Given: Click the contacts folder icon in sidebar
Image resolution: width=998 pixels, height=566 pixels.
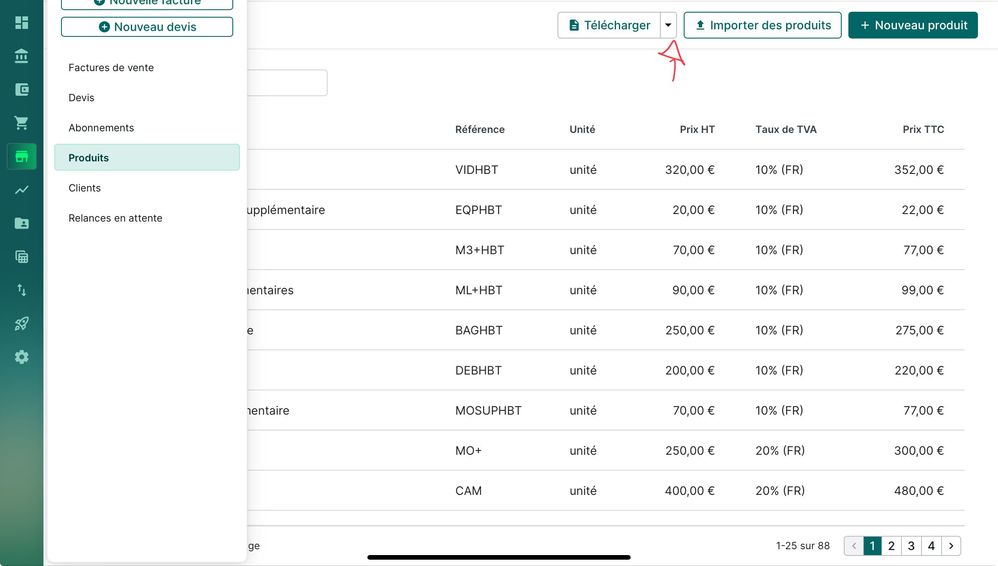Looking at the screenshot, I should point(21,223).
